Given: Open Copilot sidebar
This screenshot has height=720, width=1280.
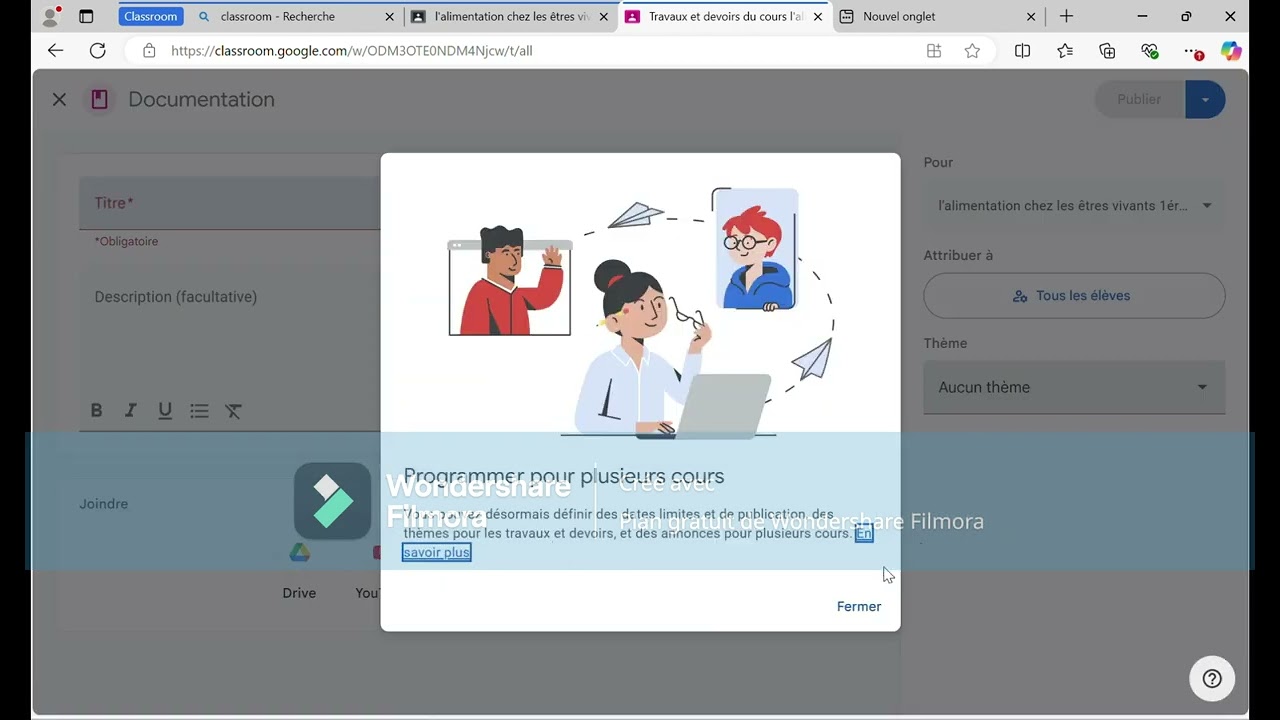Looking at the screenshot, I should tap(1231, 51).
